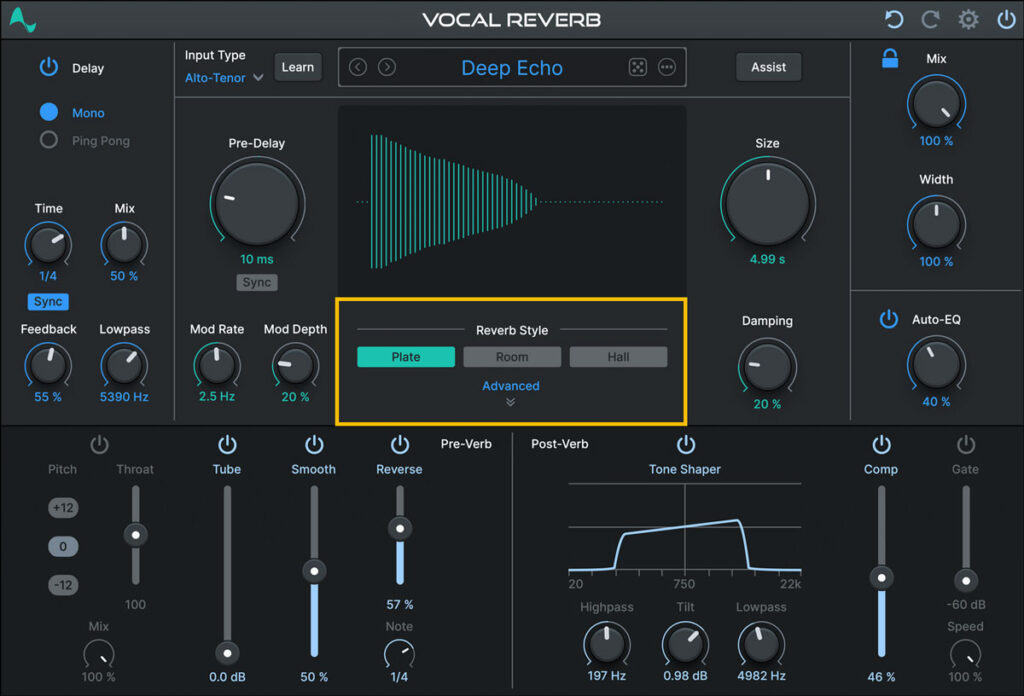Load the previous preset arrow
Screen dimensions: 1024x696
(x=358, y=67)
